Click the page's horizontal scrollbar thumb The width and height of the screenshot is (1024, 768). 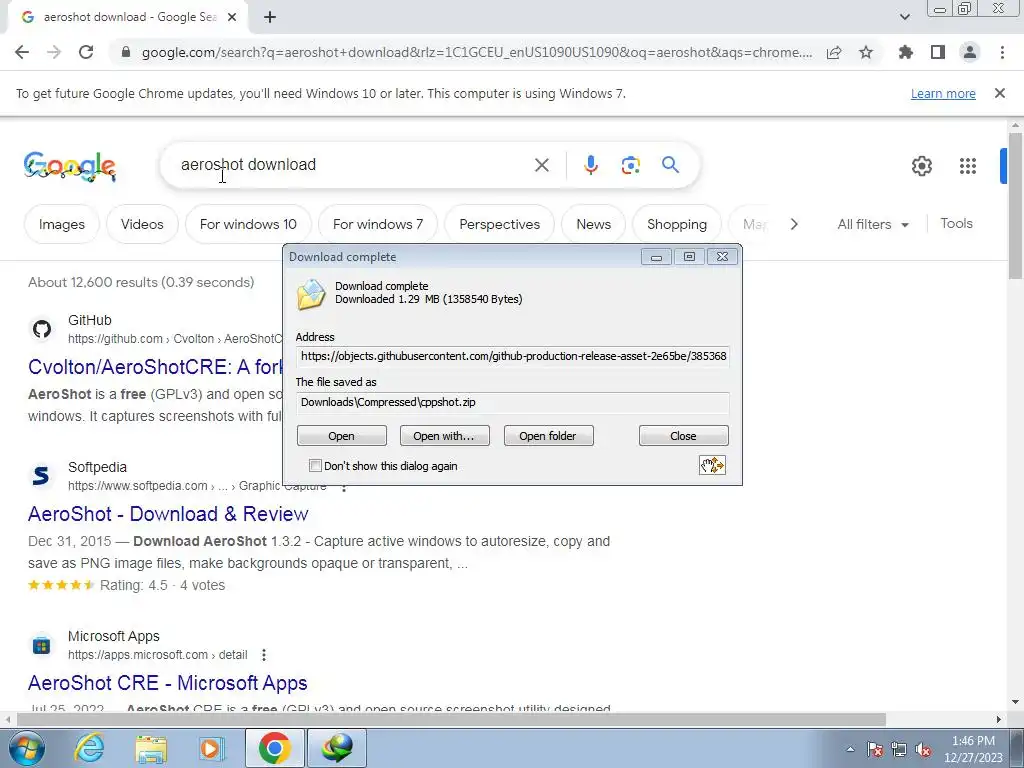tap(451, 719)
